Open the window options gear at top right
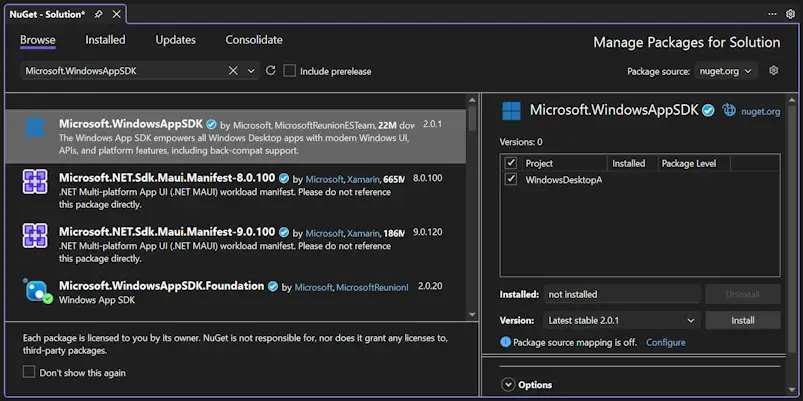Image resolution: width=803 pixels, height=401 pixels. click(x=790, y=14)
